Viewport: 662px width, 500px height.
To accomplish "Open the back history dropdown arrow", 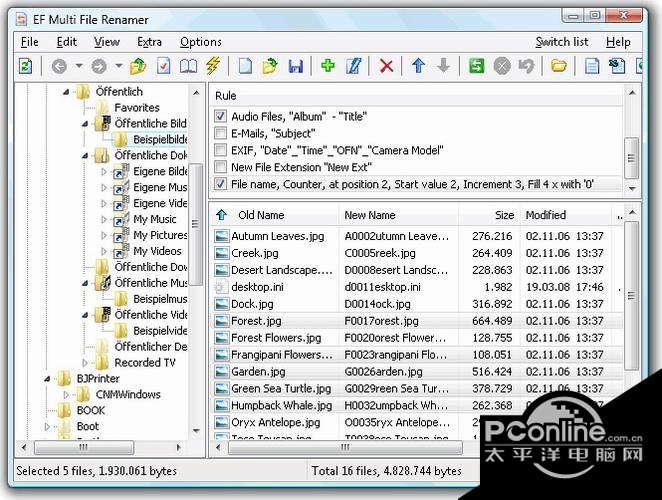I will click(79, 66).
